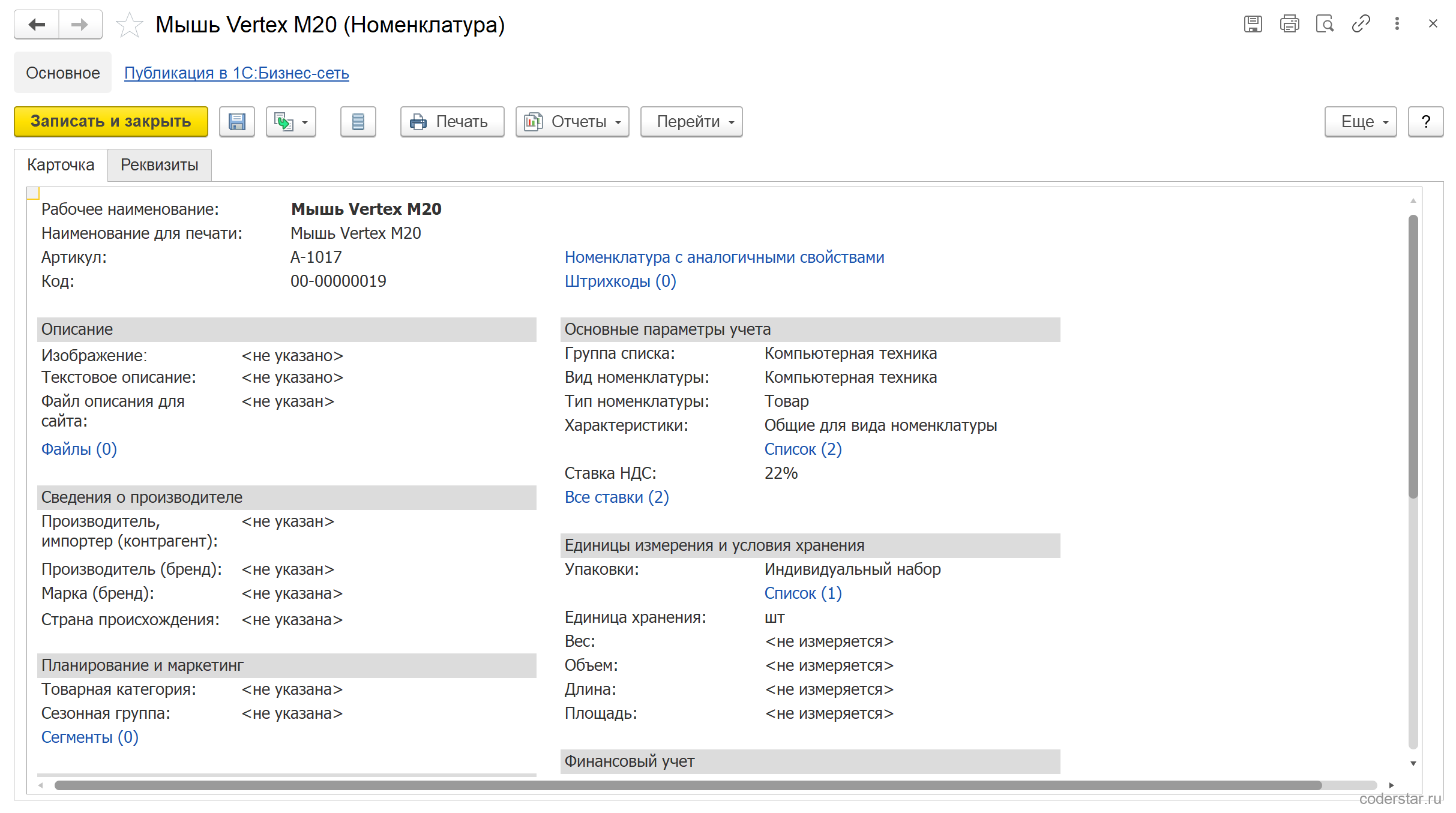The image size is (1456, 813).
Task: Open the Все ставки (2) link
Action: [617, 497]
